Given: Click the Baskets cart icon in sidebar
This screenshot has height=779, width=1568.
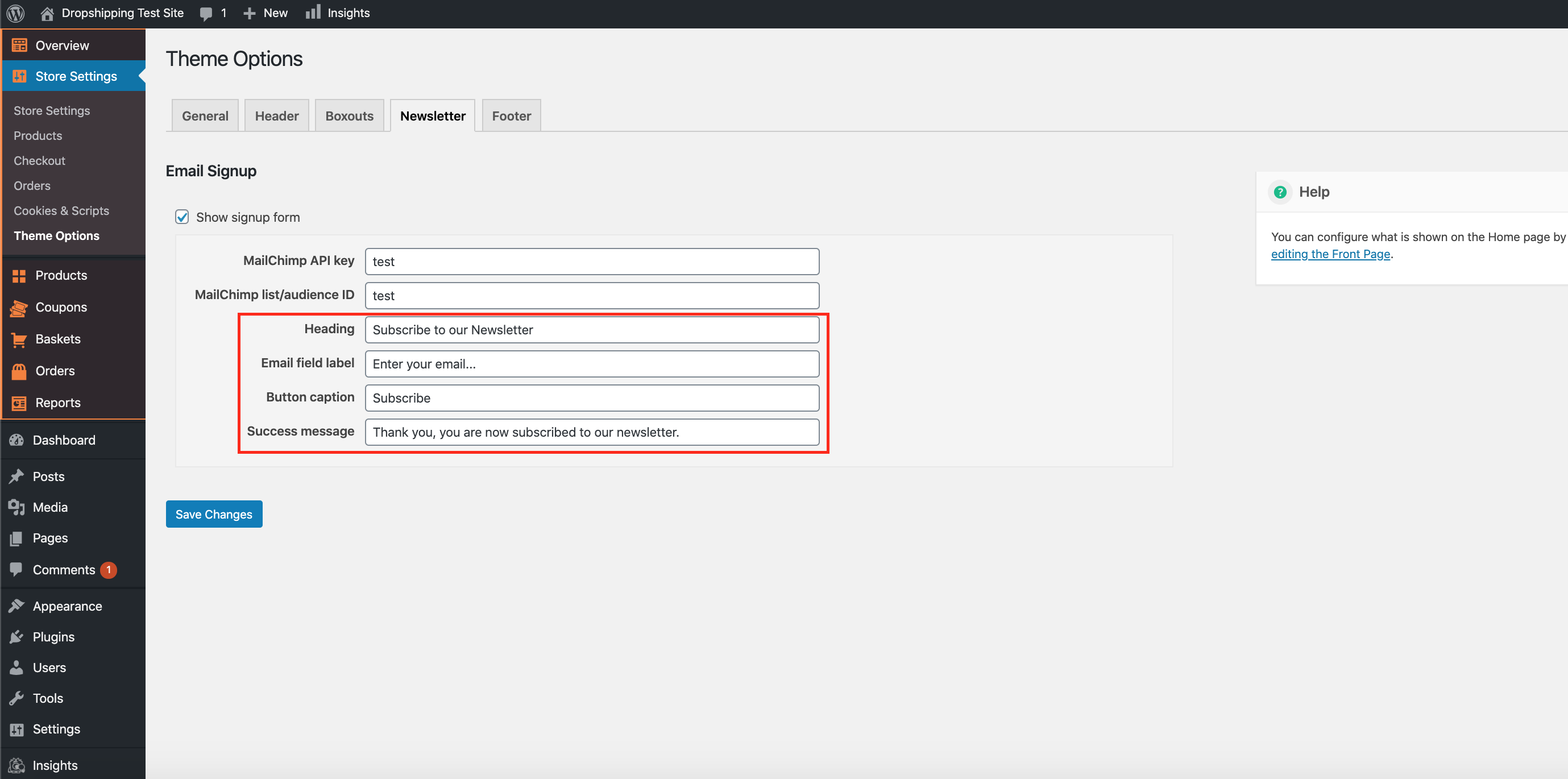Looking at the screenshot, I should (19, 339).
